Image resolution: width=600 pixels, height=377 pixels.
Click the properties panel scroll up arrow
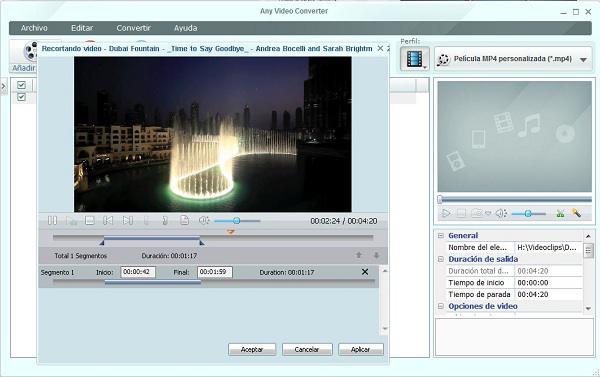pos(589,236)
